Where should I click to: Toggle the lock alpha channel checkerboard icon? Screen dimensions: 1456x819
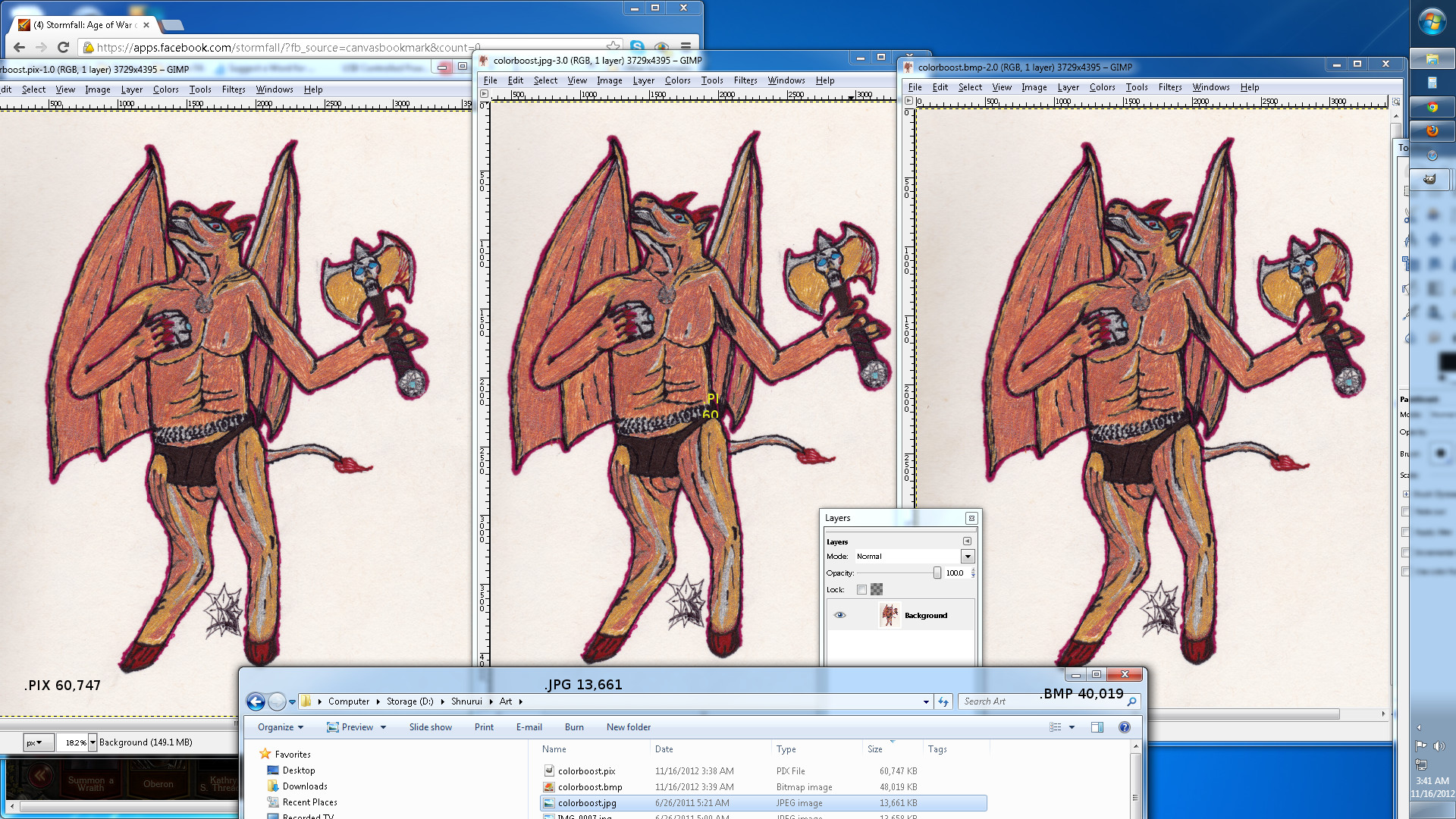pyautogui.click(x=877, y=589)
